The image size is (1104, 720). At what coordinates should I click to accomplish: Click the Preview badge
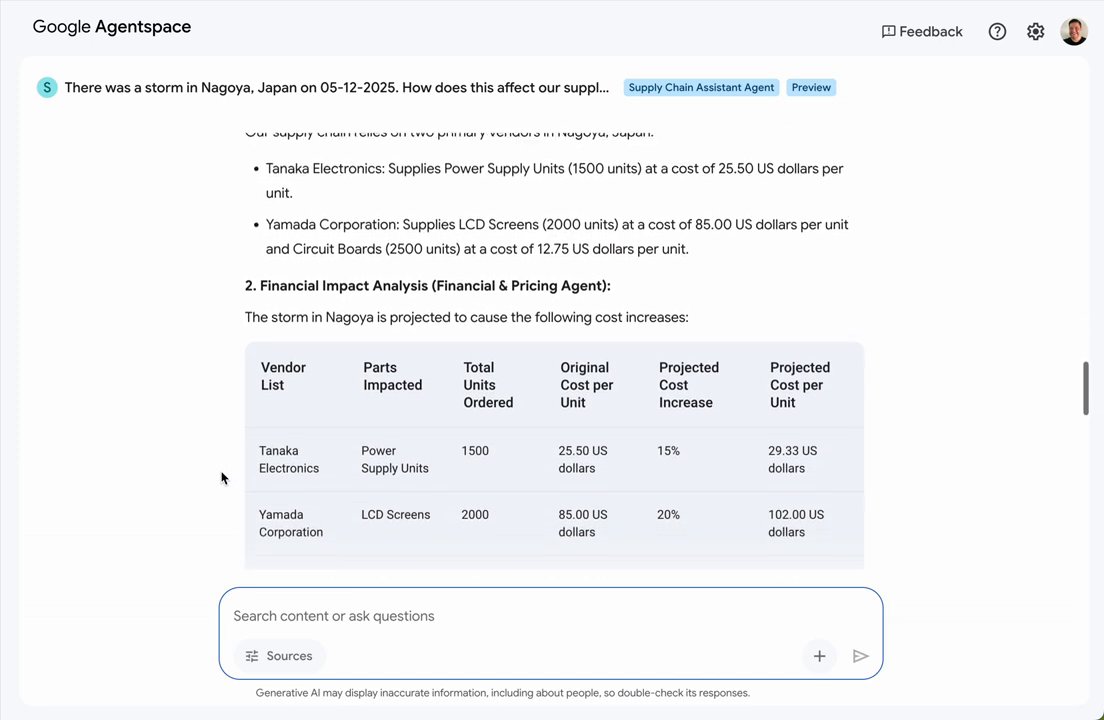(x=811, y=87)
